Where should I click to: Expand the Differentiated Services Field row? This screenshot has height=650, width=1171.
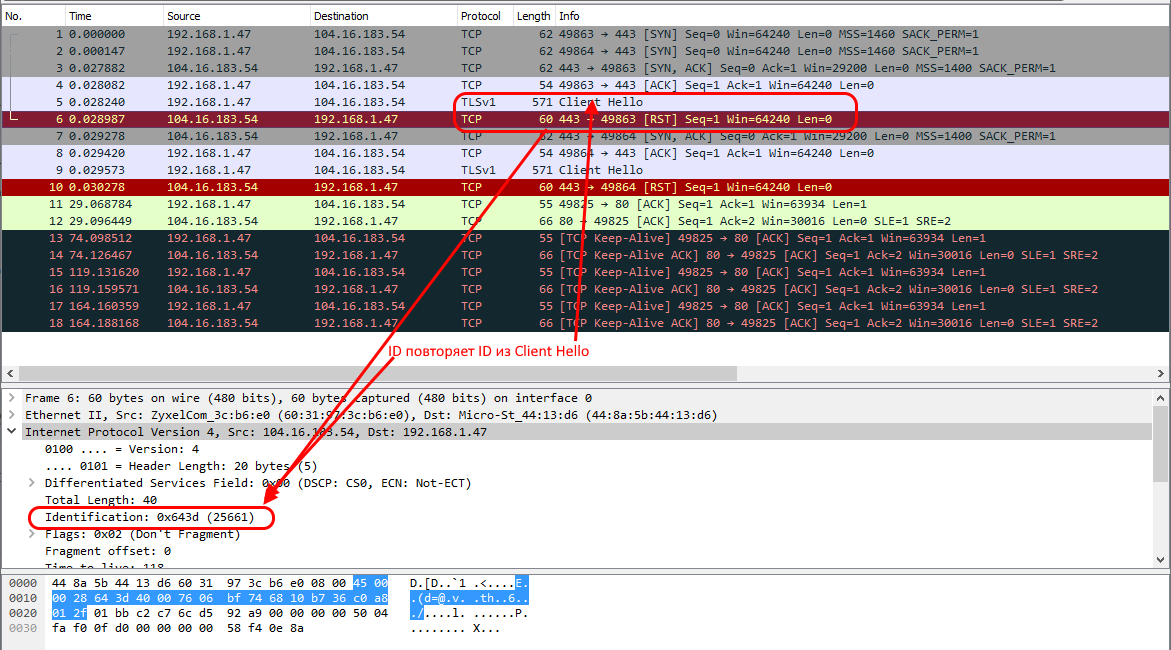31,483
